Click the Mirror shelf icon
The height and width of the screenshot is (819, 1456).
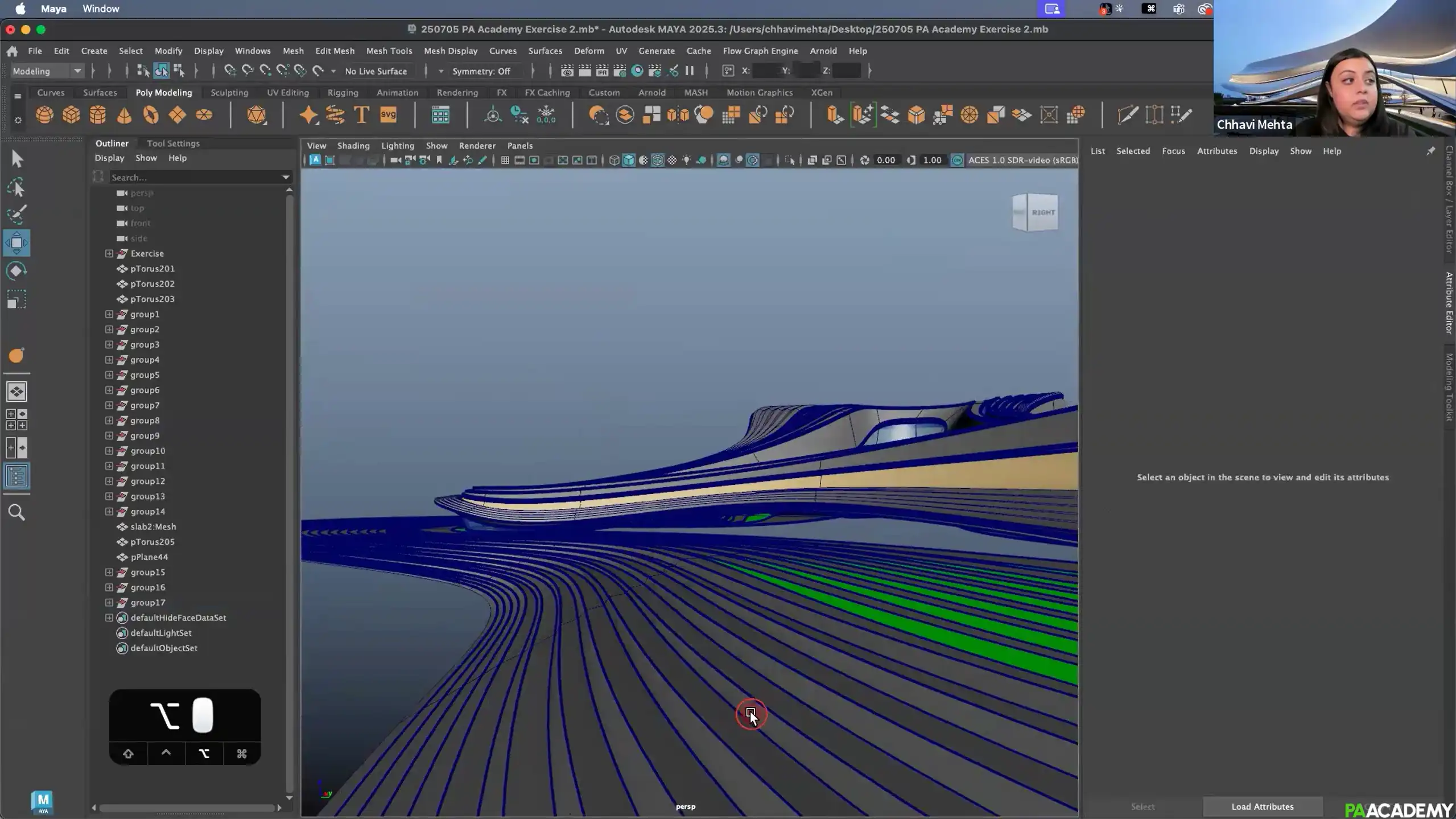point(678,115)
